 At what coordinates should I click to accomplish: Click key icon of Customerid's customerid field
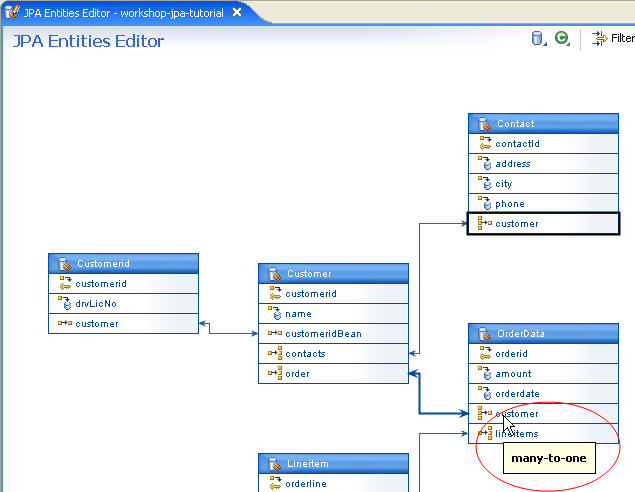(65, 283)
